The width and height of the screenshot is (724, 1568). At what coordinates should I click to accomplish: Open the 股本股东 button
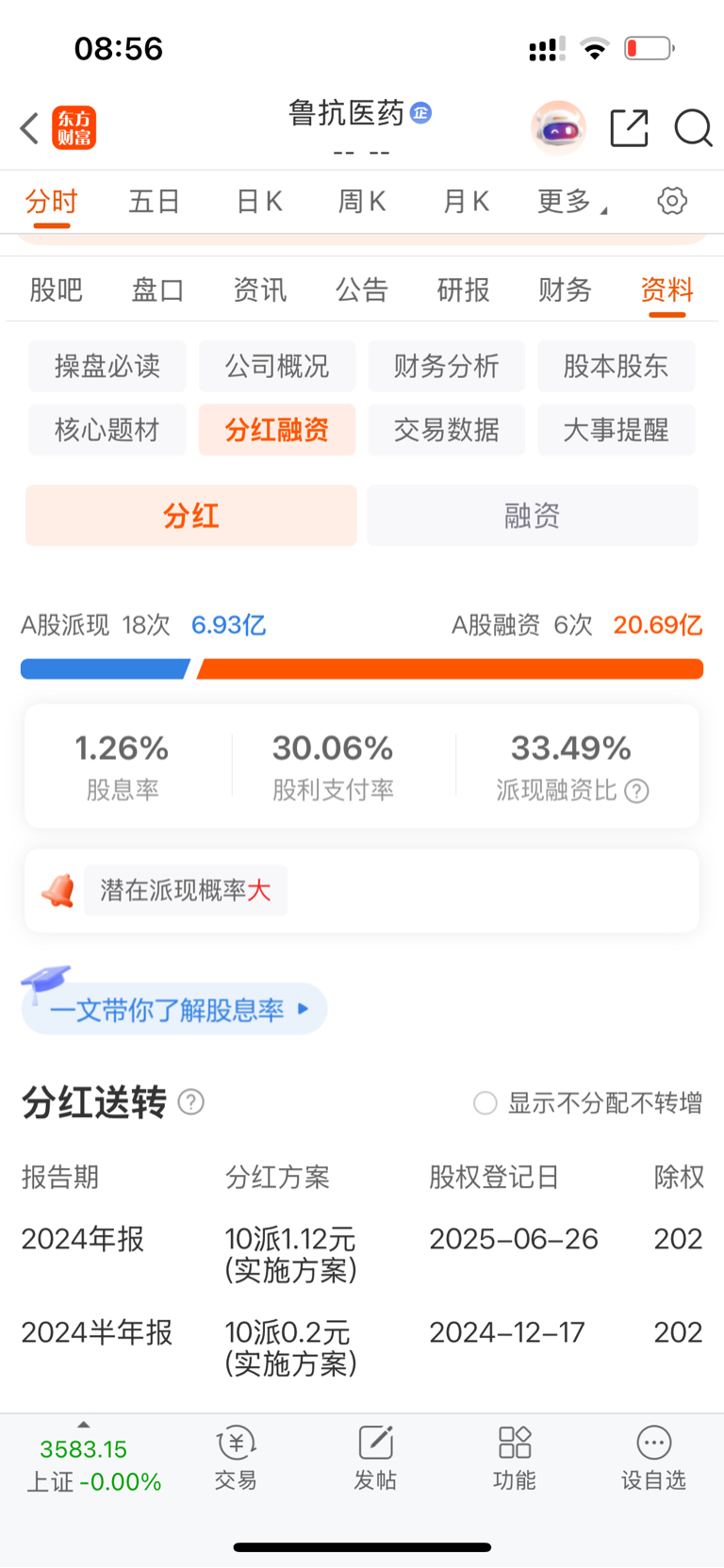click(617, 366)
